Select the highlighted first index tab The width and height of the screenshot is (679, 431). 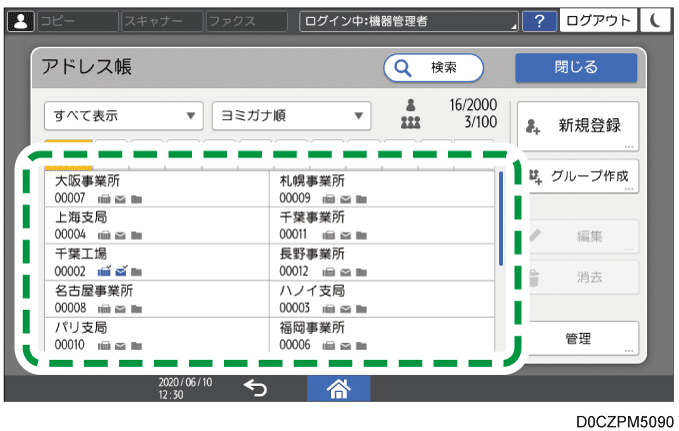click(68, 154)
